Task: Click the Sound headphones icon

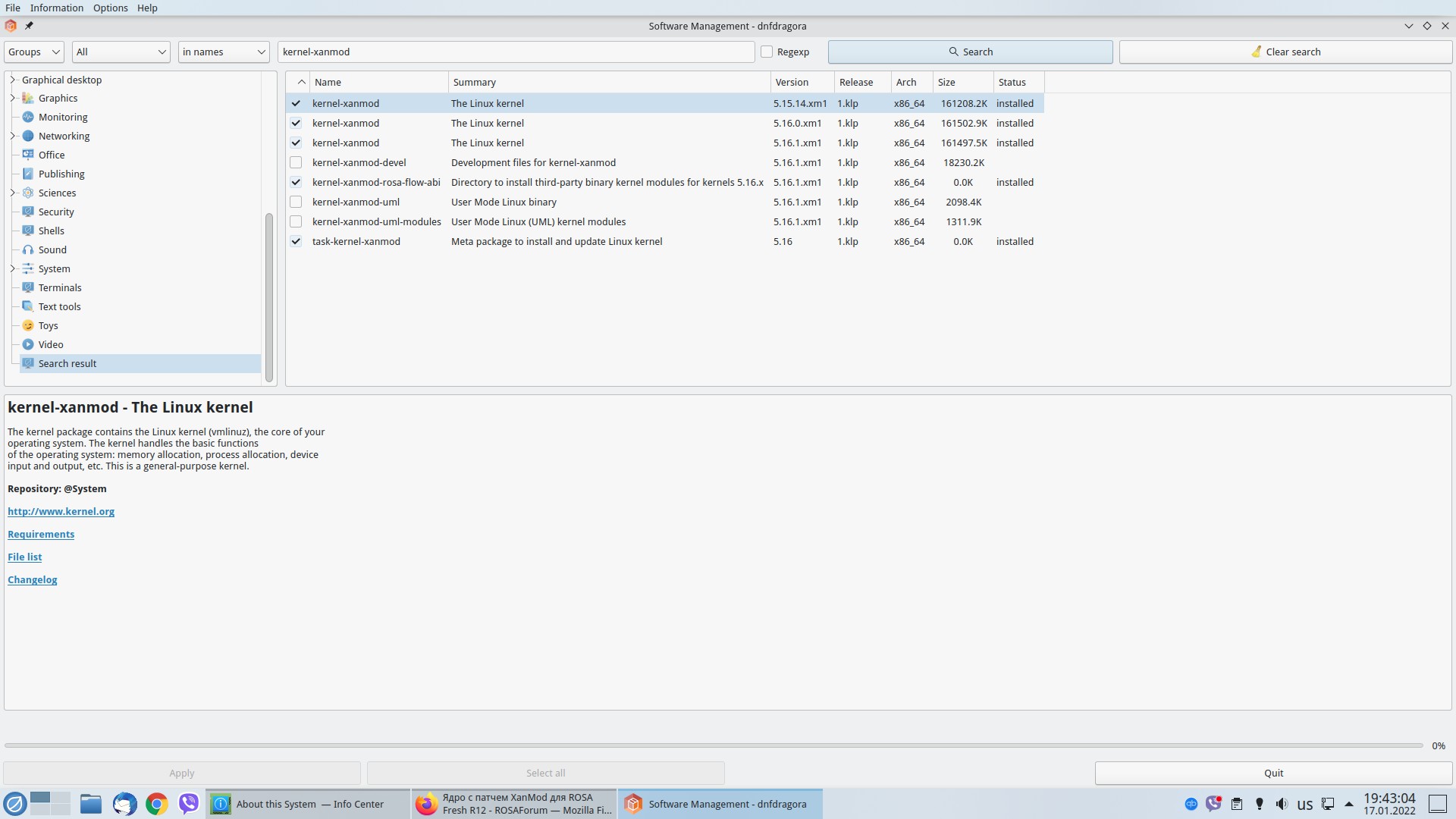Action: [x=28, y=250]
